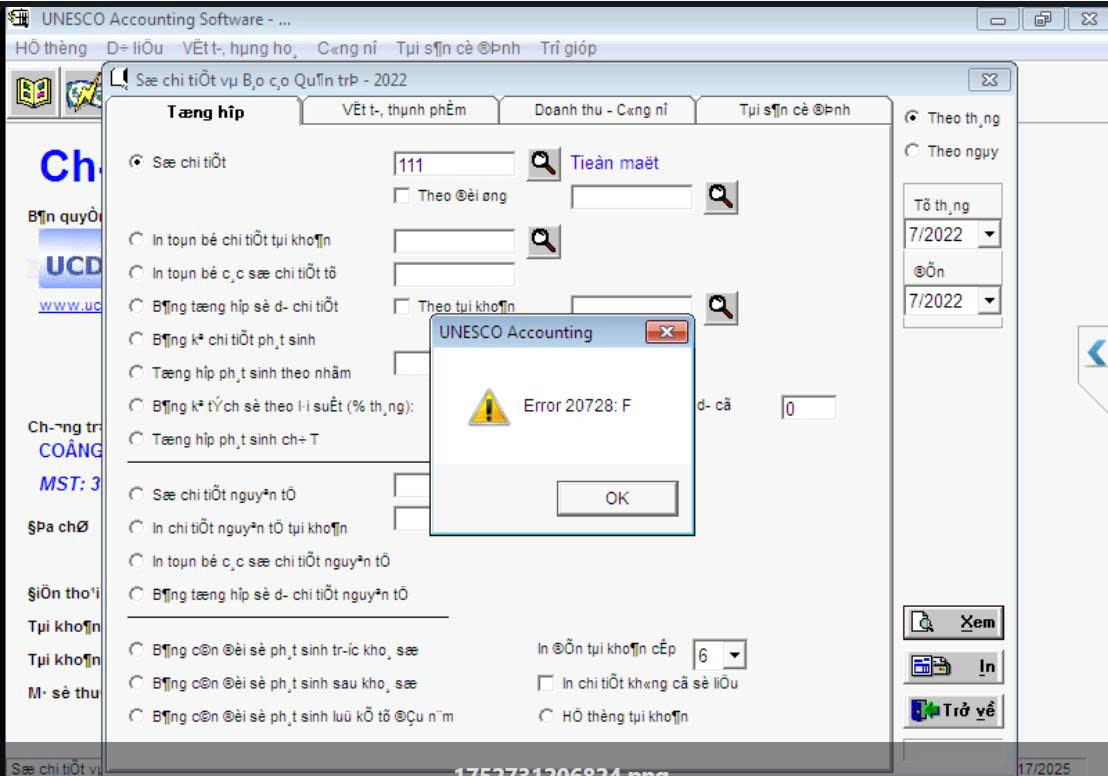
Task: Open lookup for In toµn bé chi tiÕt tµi kho¶n
Action: point(543,241)
